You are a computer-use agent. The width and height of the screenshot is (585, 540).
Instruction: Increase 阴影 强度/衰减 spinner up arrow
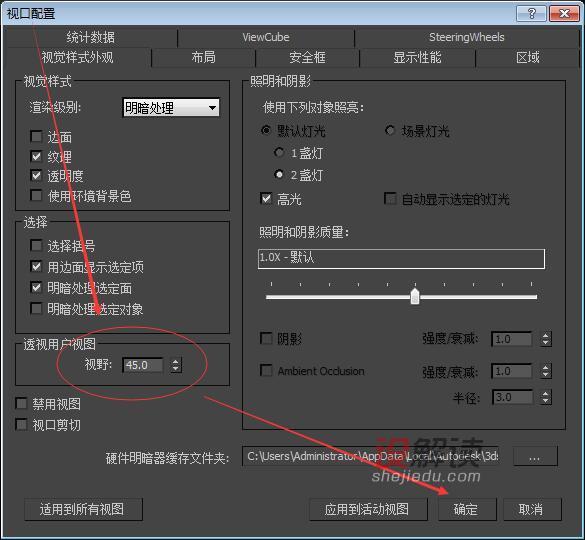(546, 335)
